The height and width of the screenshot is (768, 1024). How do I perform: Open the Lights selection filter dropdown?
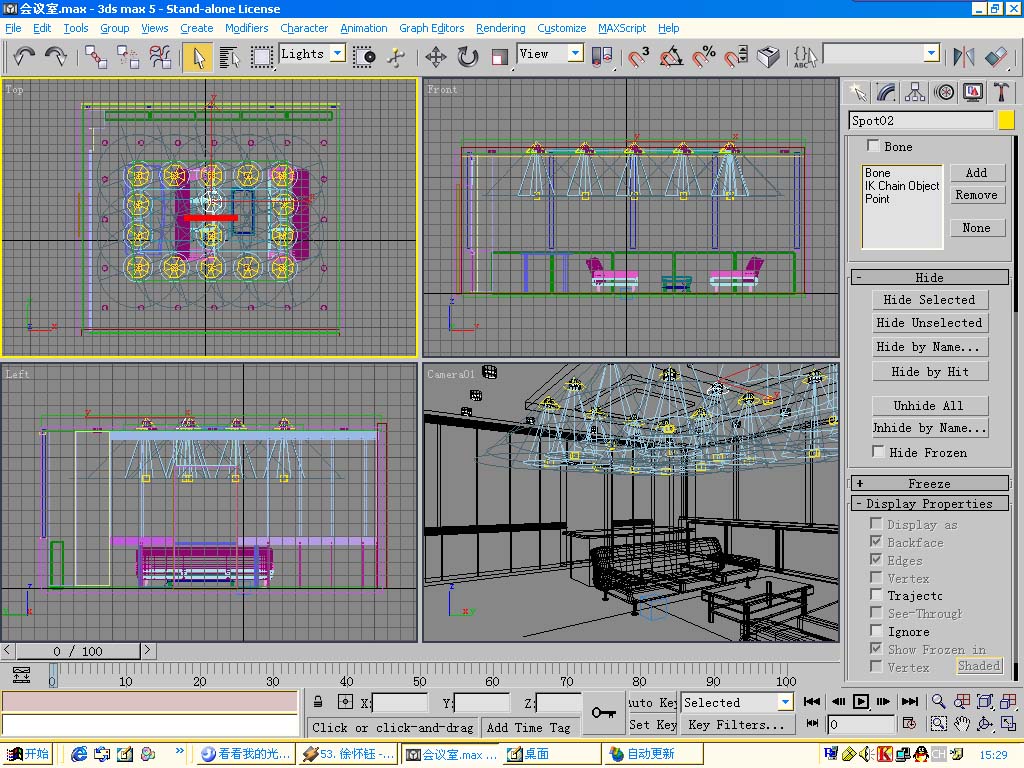pyautogui.click(x=337, y=54)
